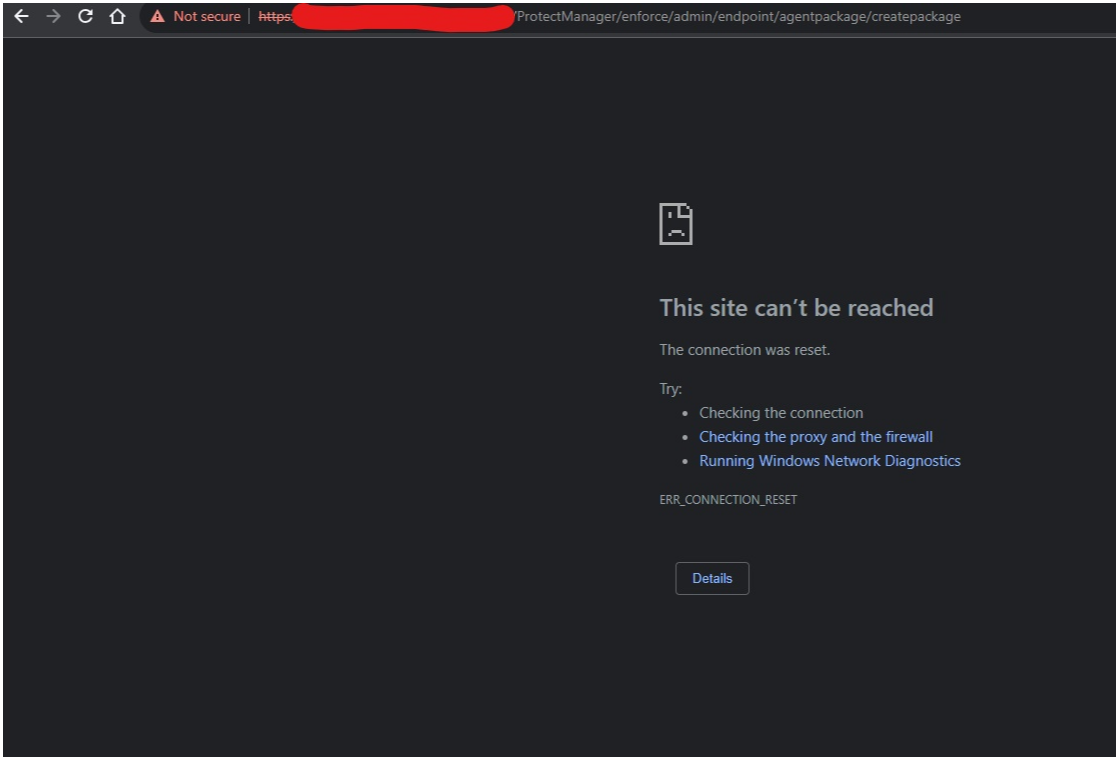Image resolution: width=1117 pixels, height=757 pixels.
Task: Click the URL path ending in createpackage
Action: click(x=737, y=16)
